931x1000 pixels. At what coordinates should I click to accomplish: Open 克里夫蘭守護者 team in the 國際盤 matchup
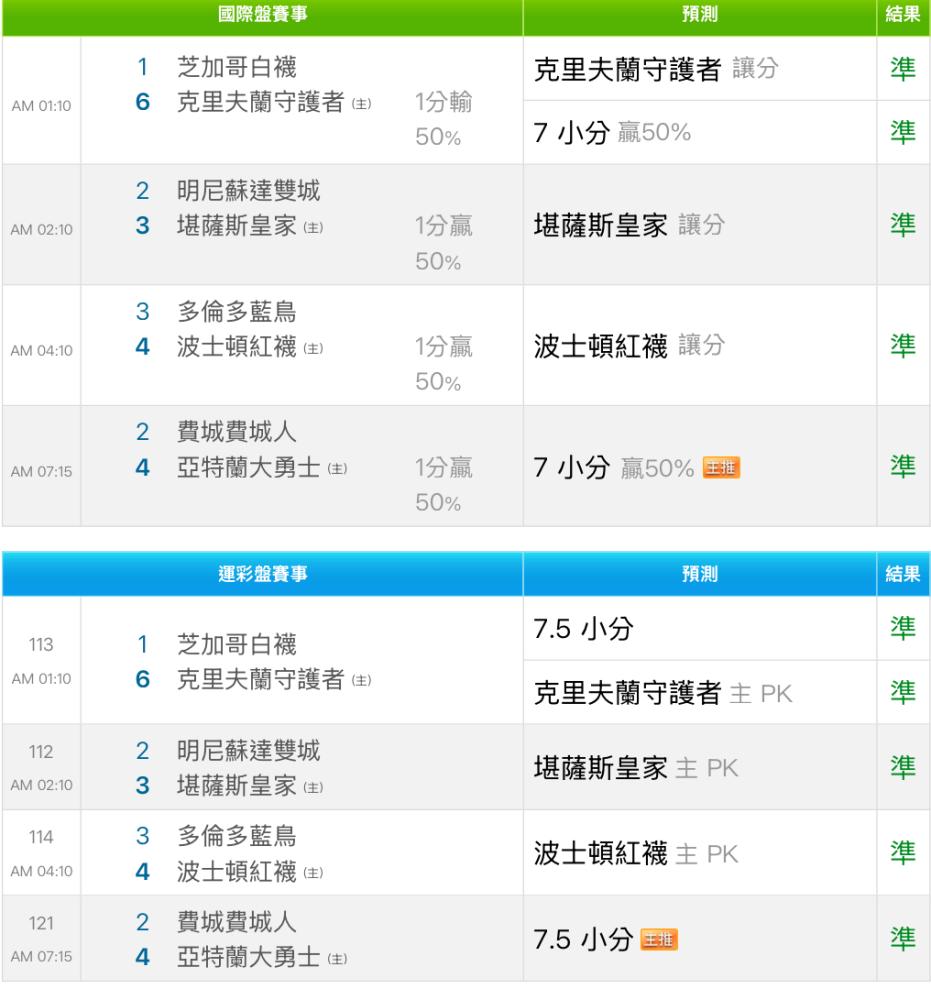pos(260,102)
